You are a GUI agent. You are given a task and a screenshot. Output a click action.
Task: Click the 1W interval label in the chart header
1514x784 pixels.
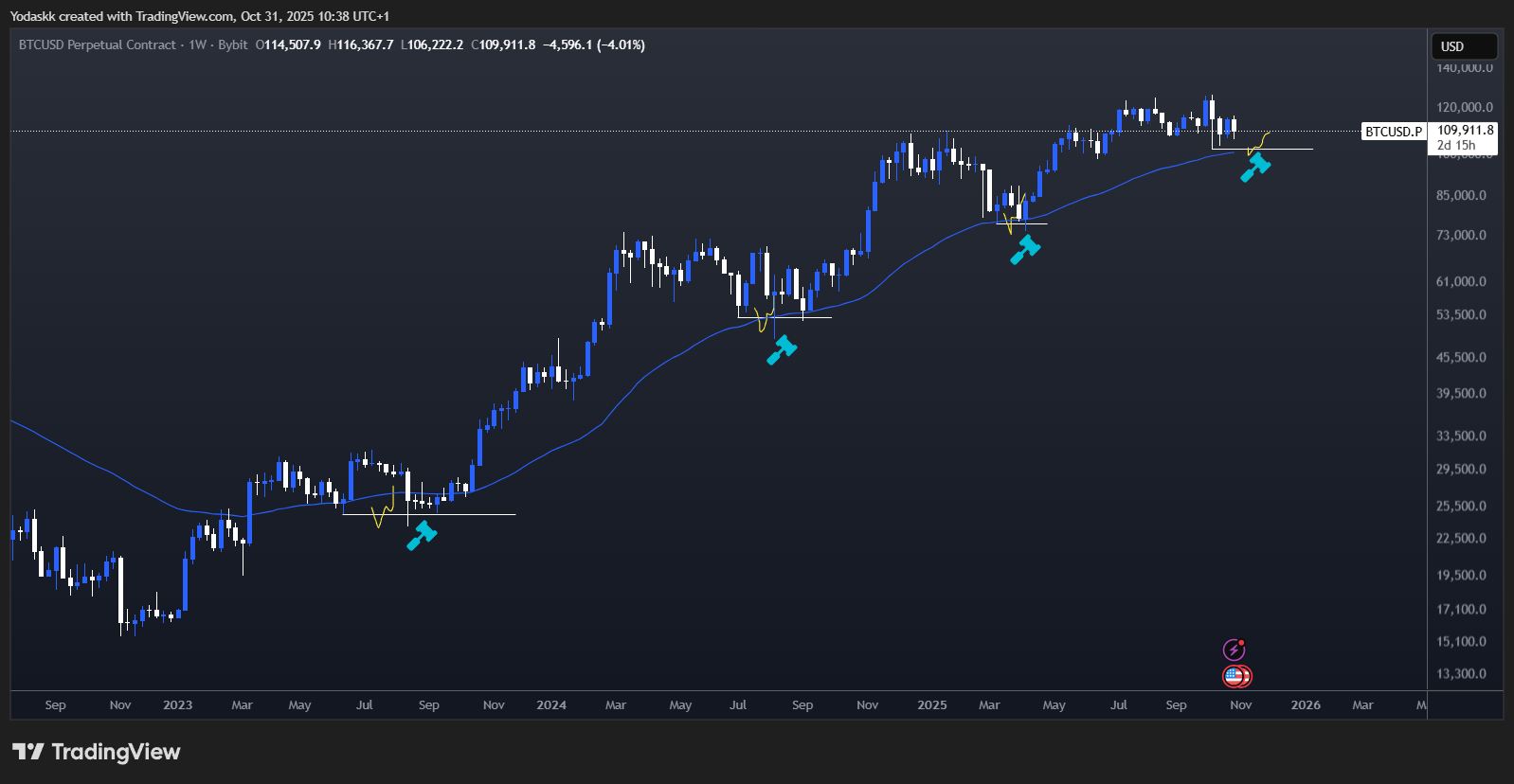(197, 45)
